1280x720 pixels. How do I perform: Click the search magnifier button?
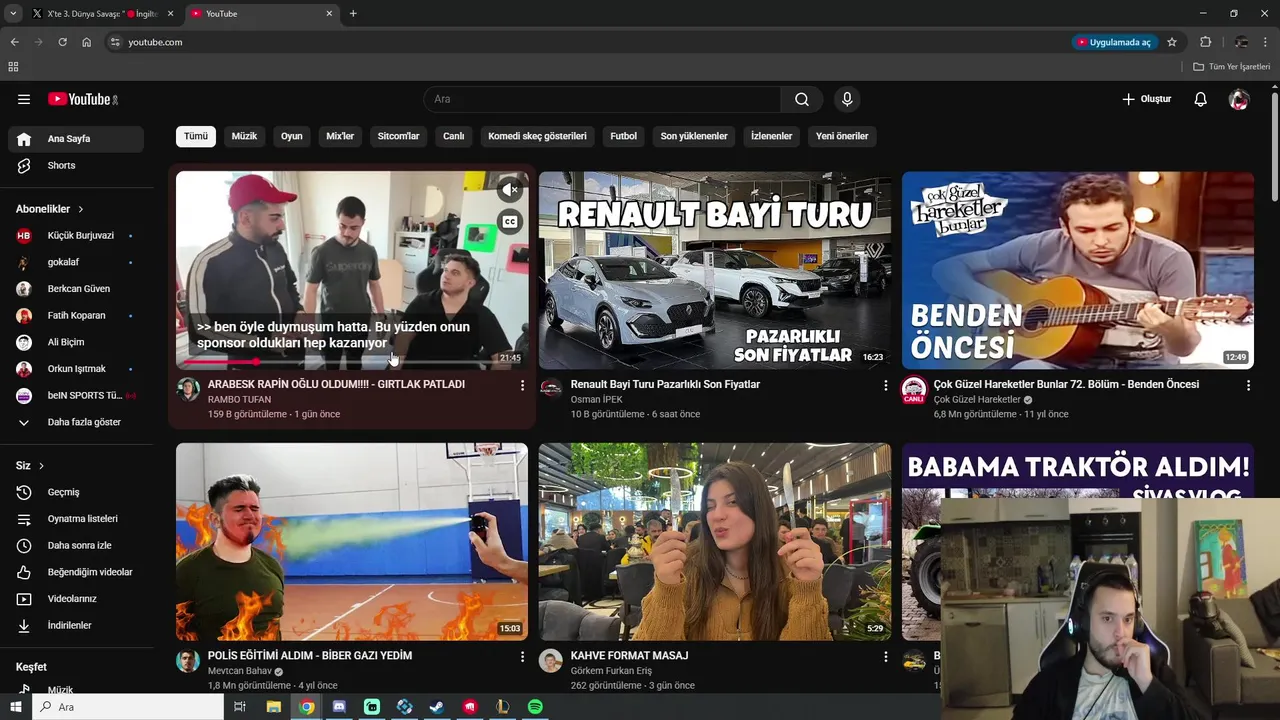802,99
